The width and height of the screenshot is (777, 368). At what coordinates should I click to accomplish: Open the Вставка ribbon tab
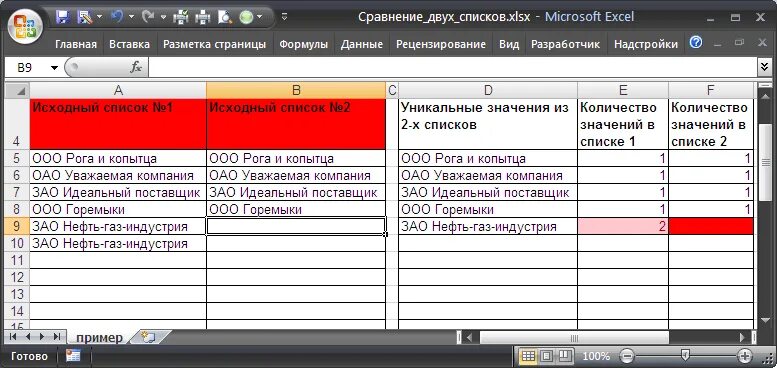[x=129, y=44]
